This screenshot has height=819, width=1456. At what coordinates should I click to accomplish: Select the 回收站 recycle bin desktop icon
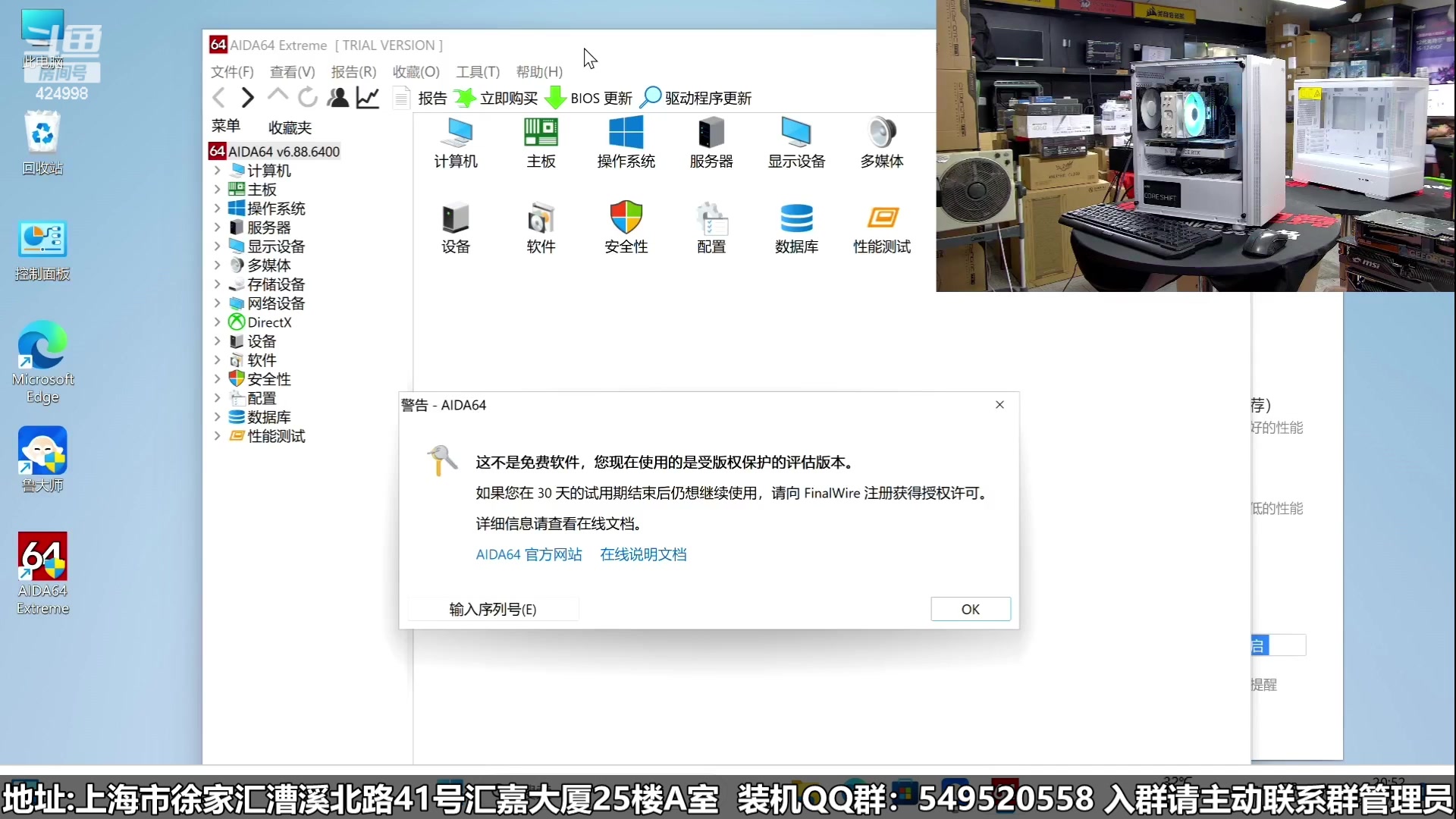42,143
